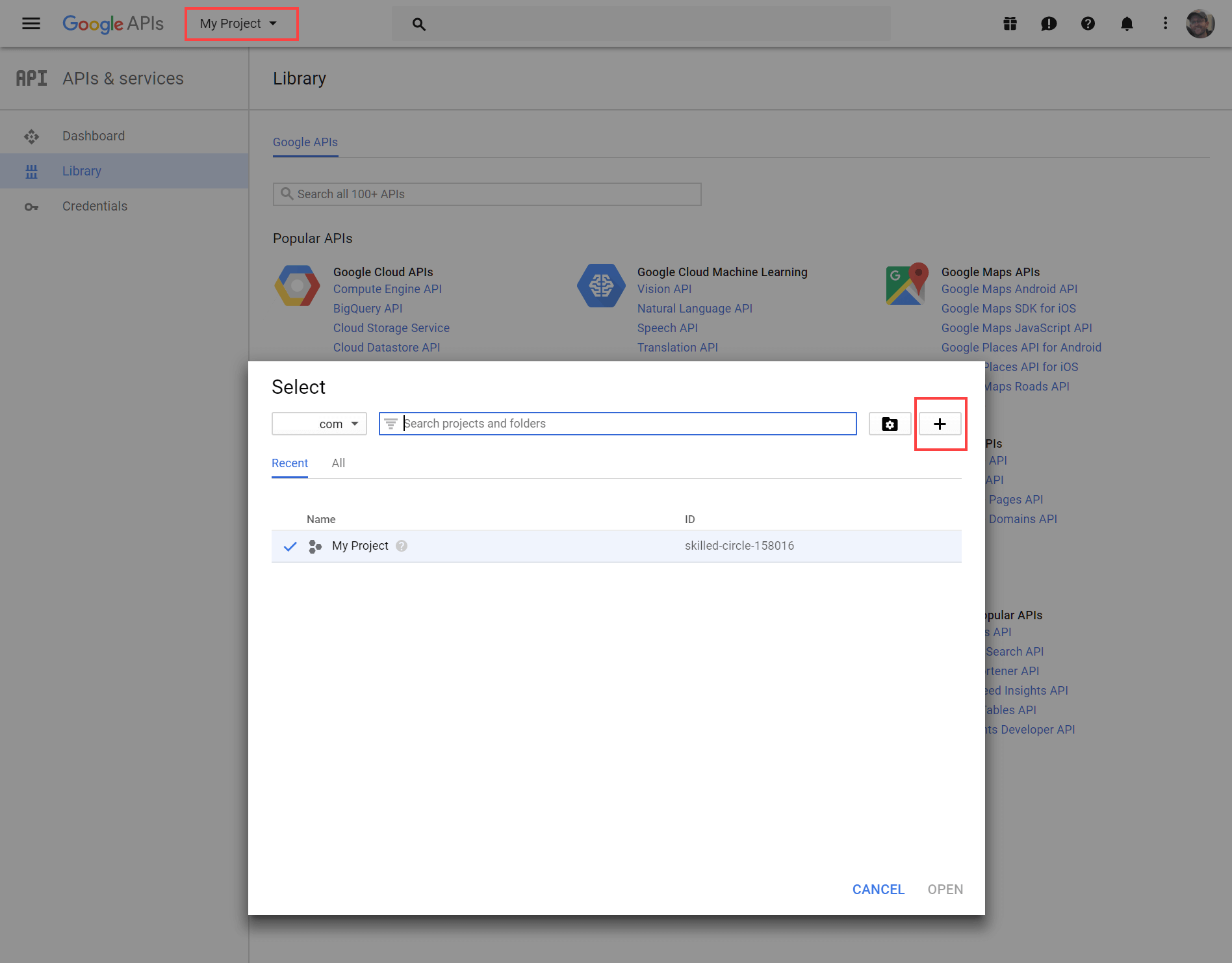Click the API logo icon in sidebar header
Screen dimensions: 1232x963
31,79
